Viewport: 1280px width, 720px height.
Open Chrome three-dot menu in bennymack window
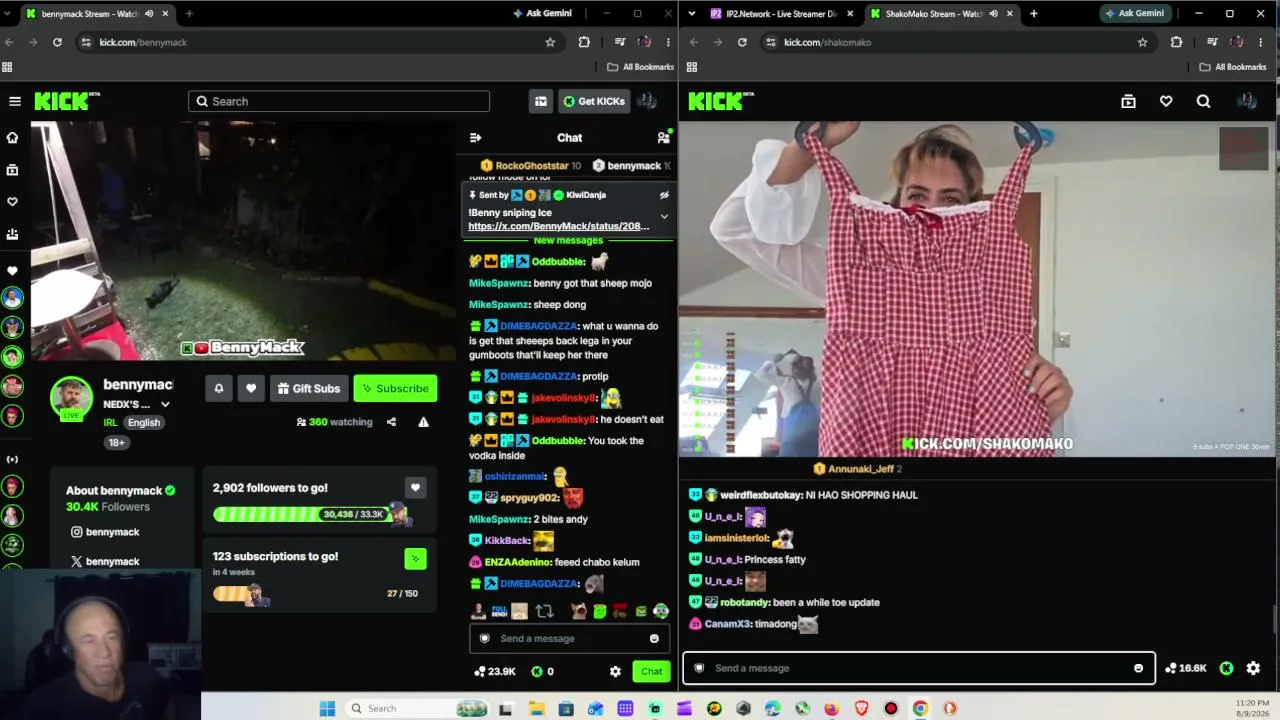tap(668, 42)
